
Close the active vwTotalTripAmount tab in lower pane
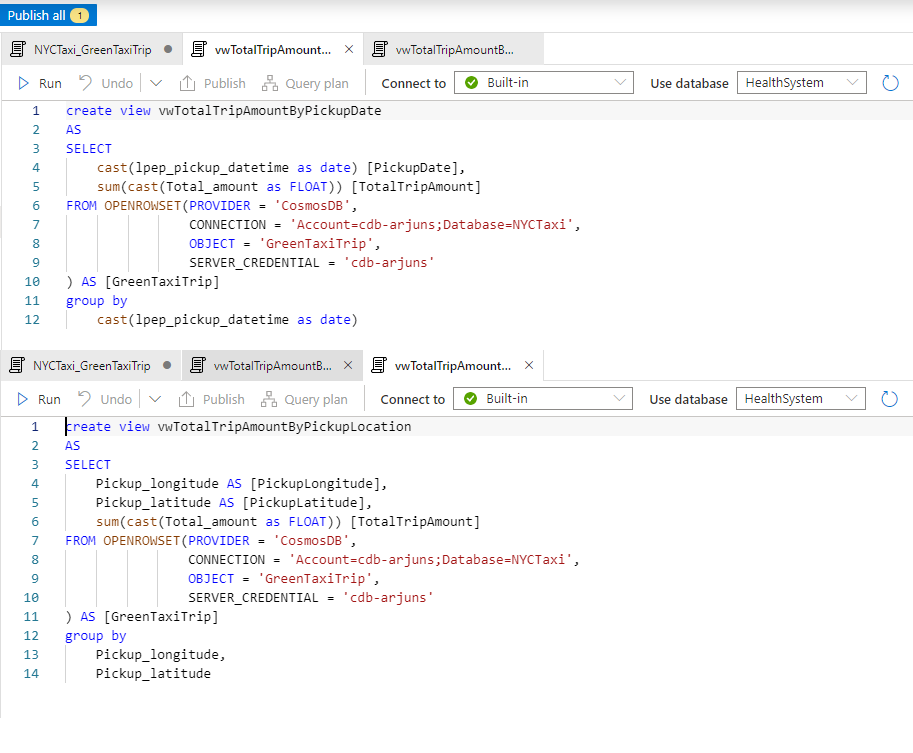pyautogui.click(x=529, y=365)
